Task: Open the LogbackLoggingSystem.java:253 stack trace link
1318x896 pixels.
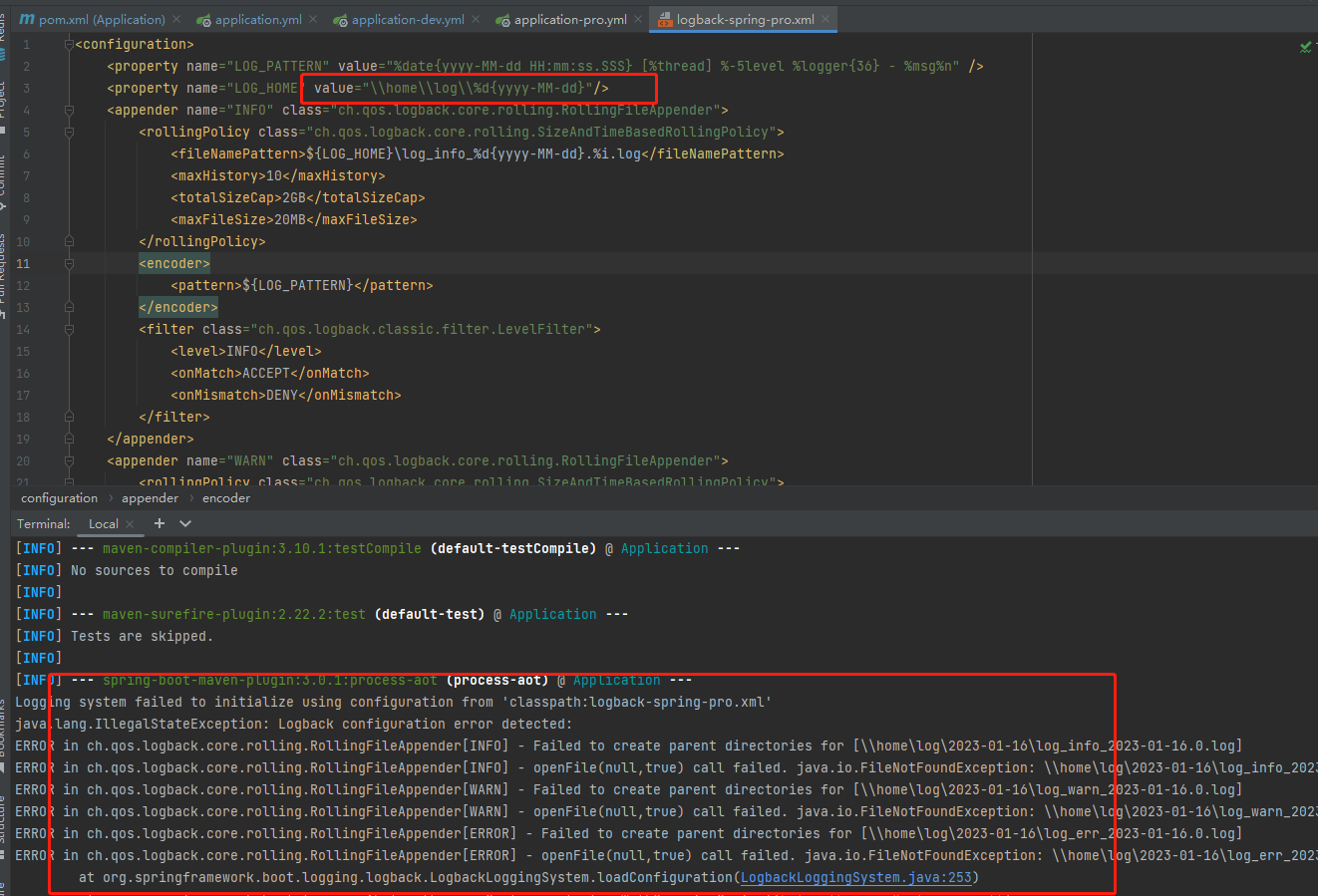Action: 855,877
